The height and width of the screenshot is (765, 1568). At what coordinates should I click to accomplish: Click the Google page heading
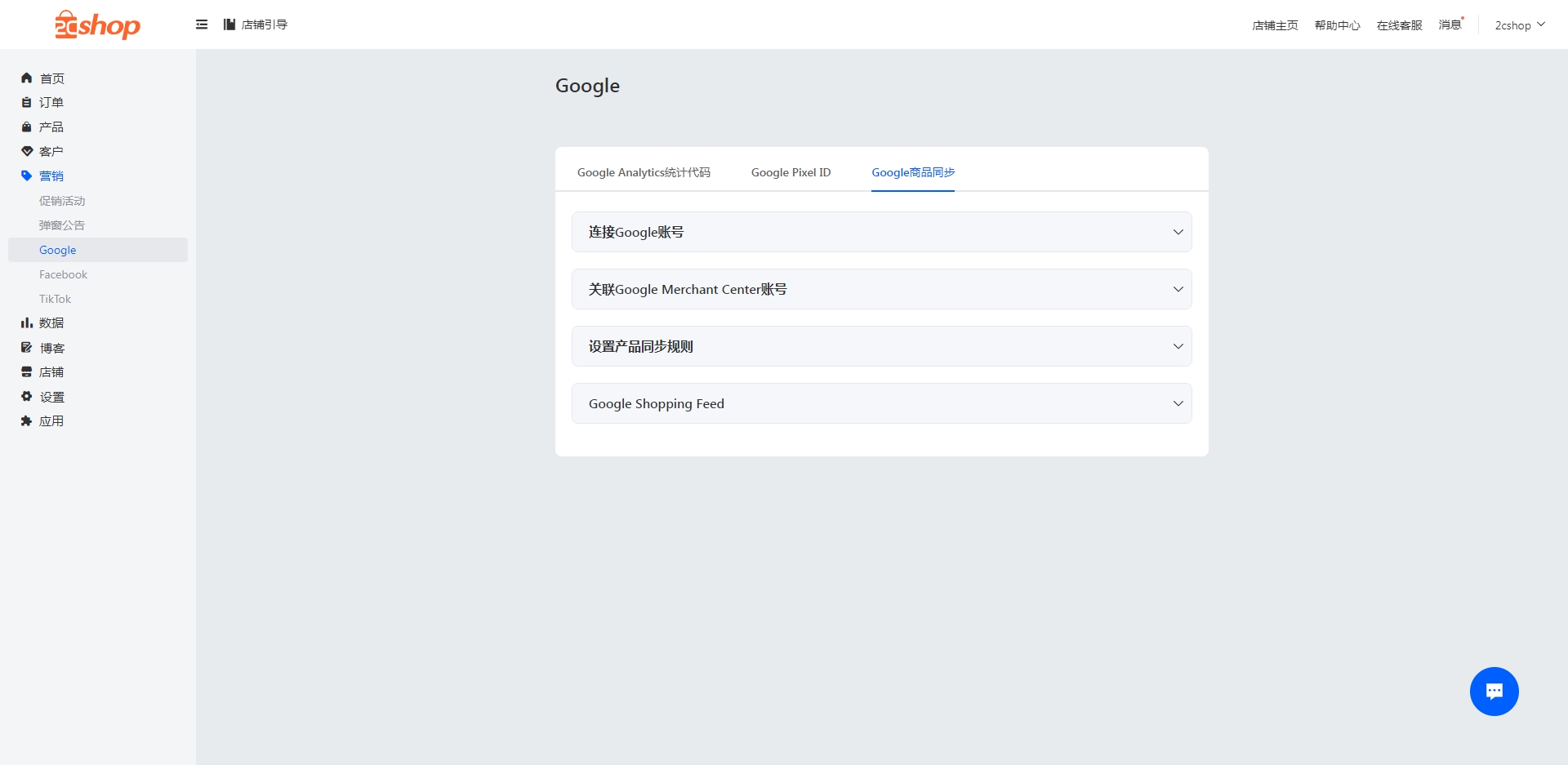pos(587,86)
